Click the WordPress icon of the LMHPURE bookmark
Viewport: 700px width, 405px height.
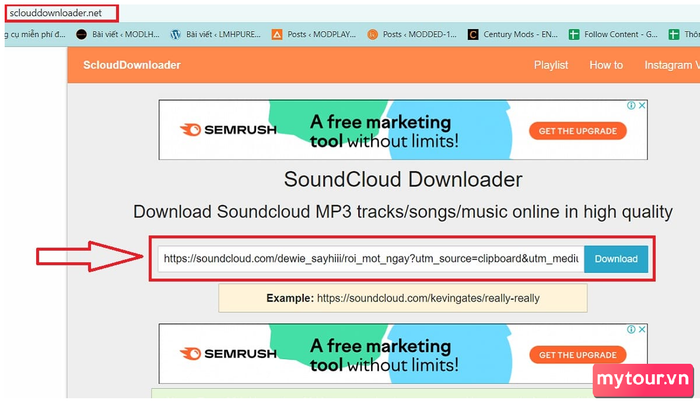click(x=176, y=34)
